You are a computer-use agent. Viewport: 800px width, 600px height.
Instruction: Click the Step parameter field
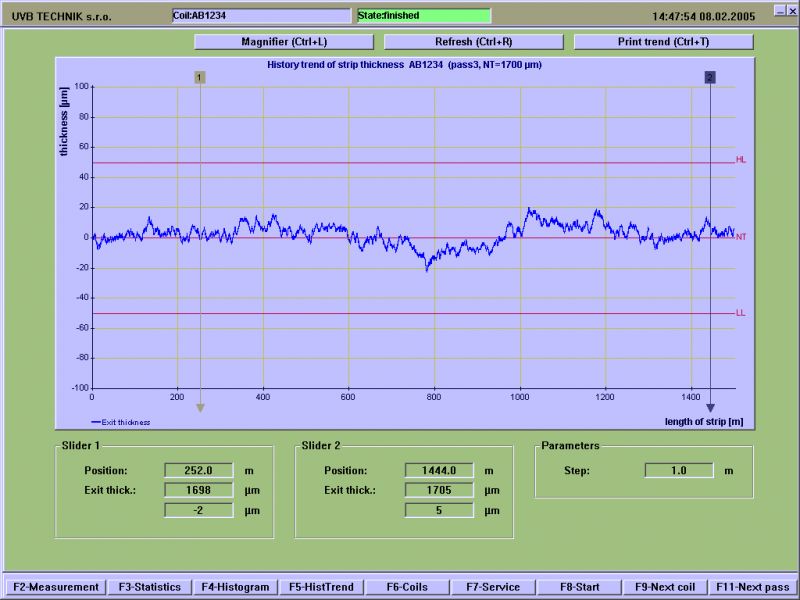click(679, 470)
